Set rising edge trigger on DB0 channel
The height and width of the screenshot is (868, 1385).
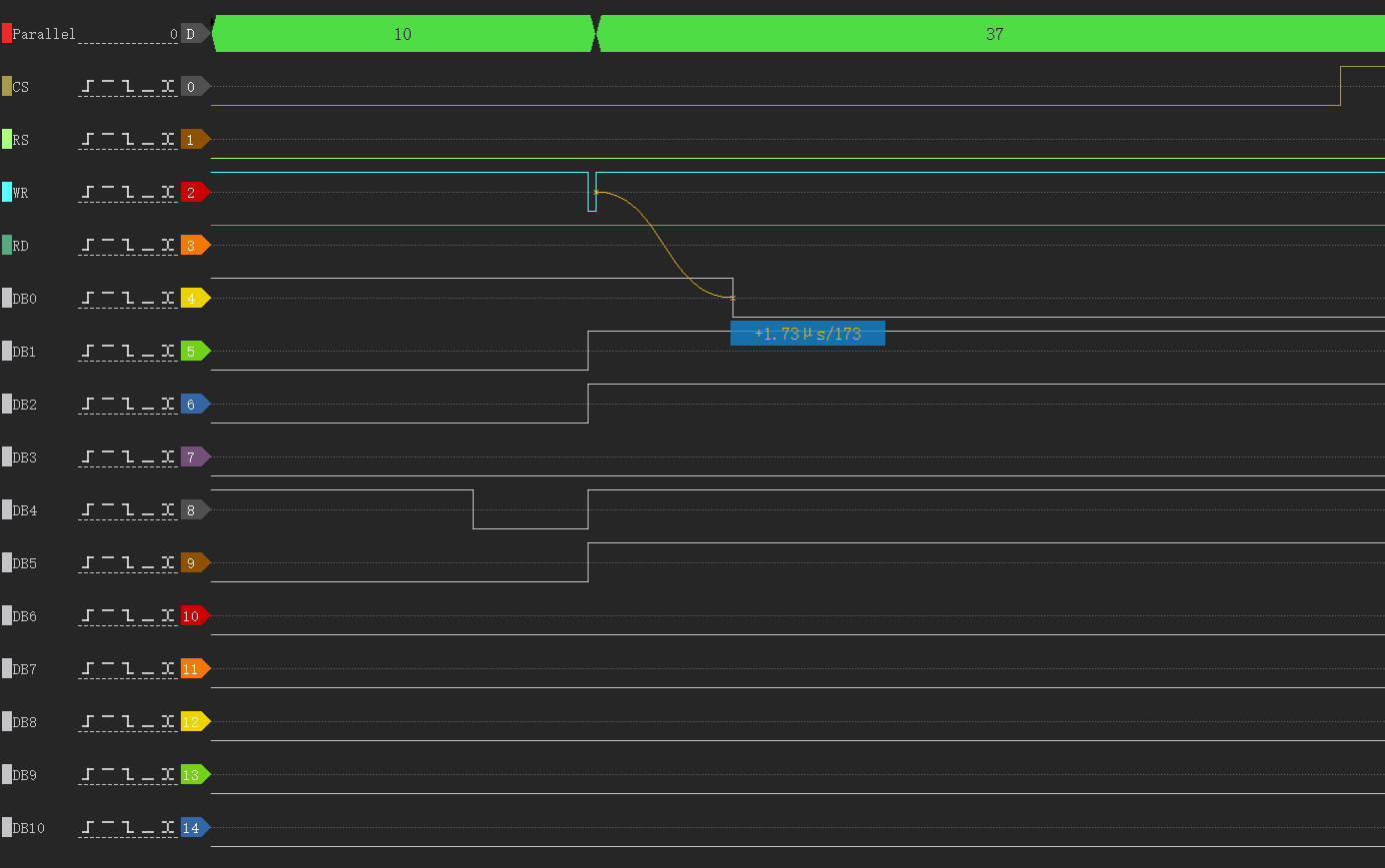coord(88,298)
